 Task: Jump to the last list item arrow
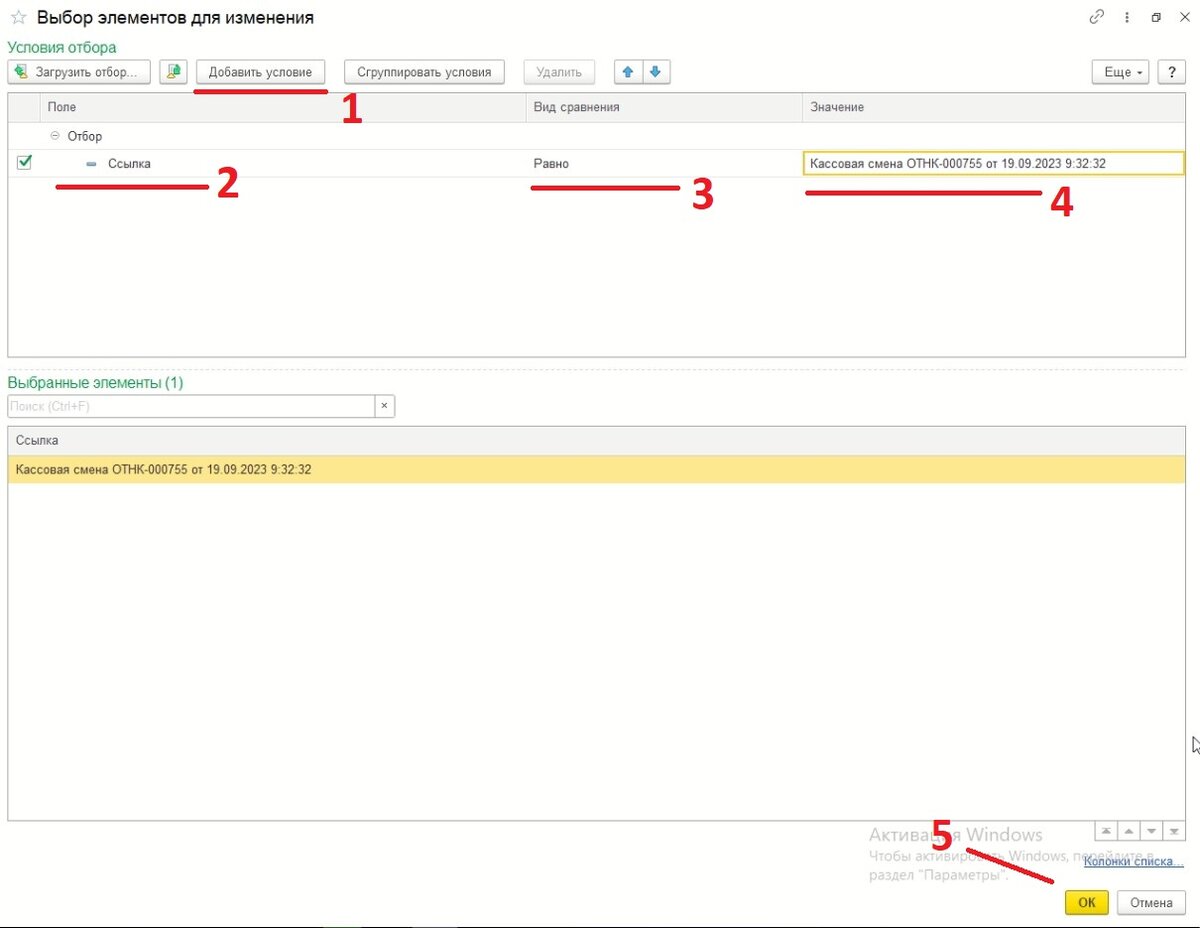[x=1174, y=831]
